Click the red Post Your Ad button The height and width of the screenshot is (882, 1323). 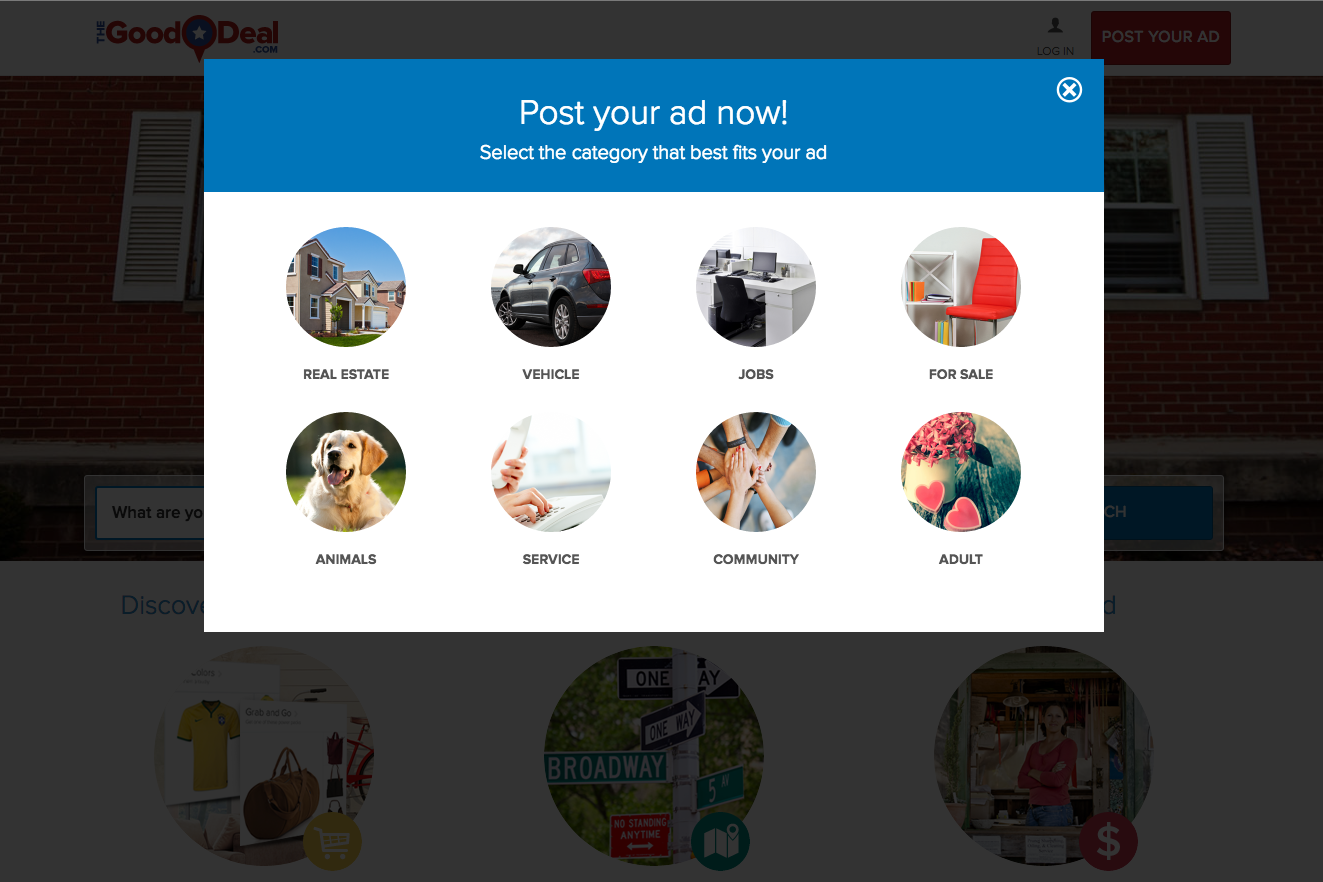coord(1161,37)
